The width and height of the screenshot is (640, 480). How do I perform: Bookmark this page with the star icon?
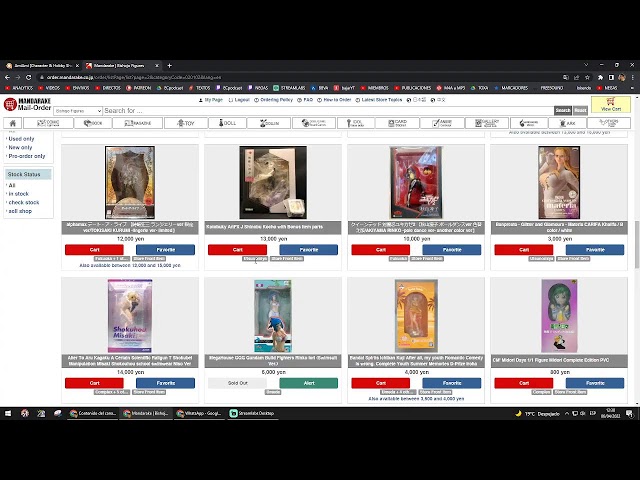(587, 77)
